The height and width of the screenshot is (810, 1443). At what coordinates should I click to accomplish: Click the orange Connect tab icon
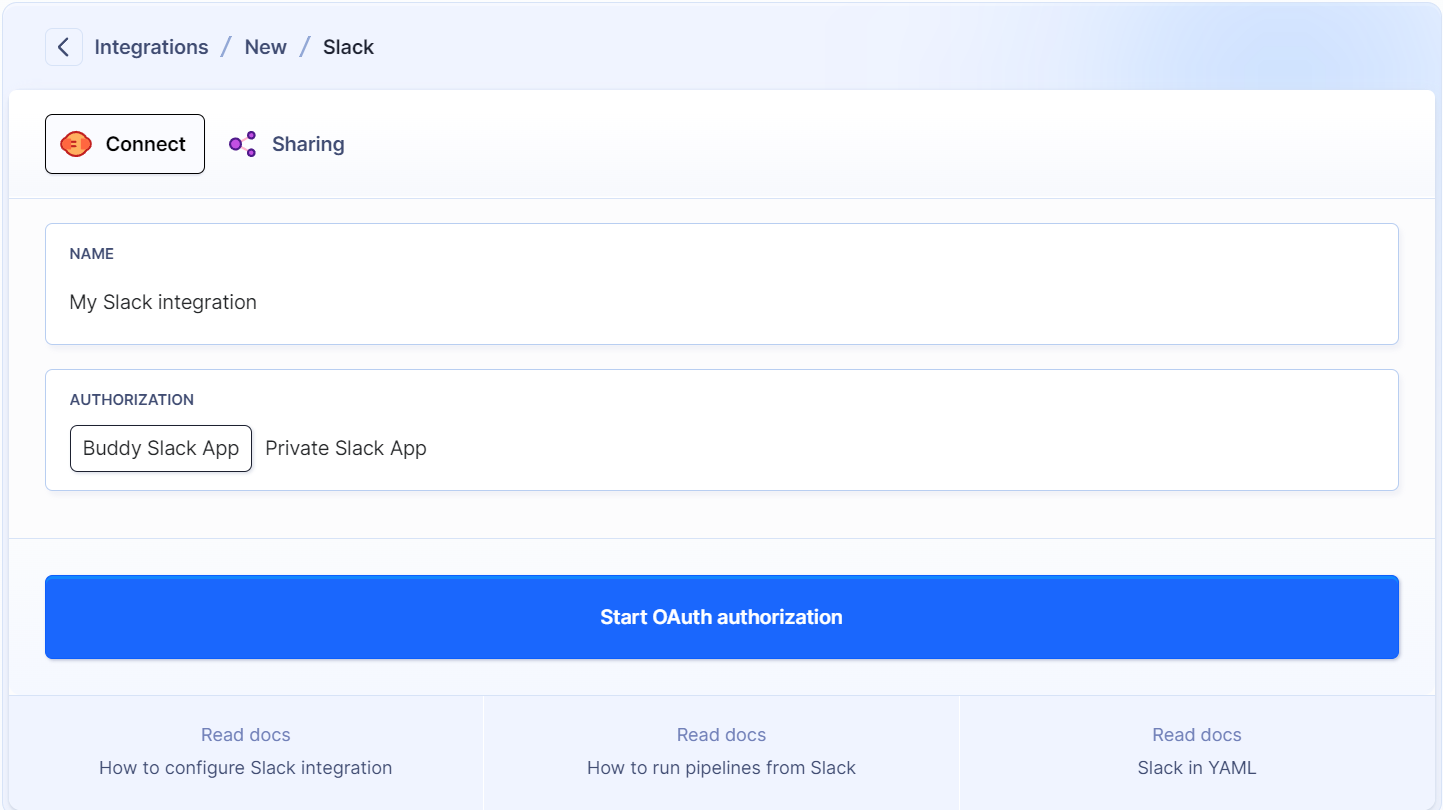click(x=76, y=144)
